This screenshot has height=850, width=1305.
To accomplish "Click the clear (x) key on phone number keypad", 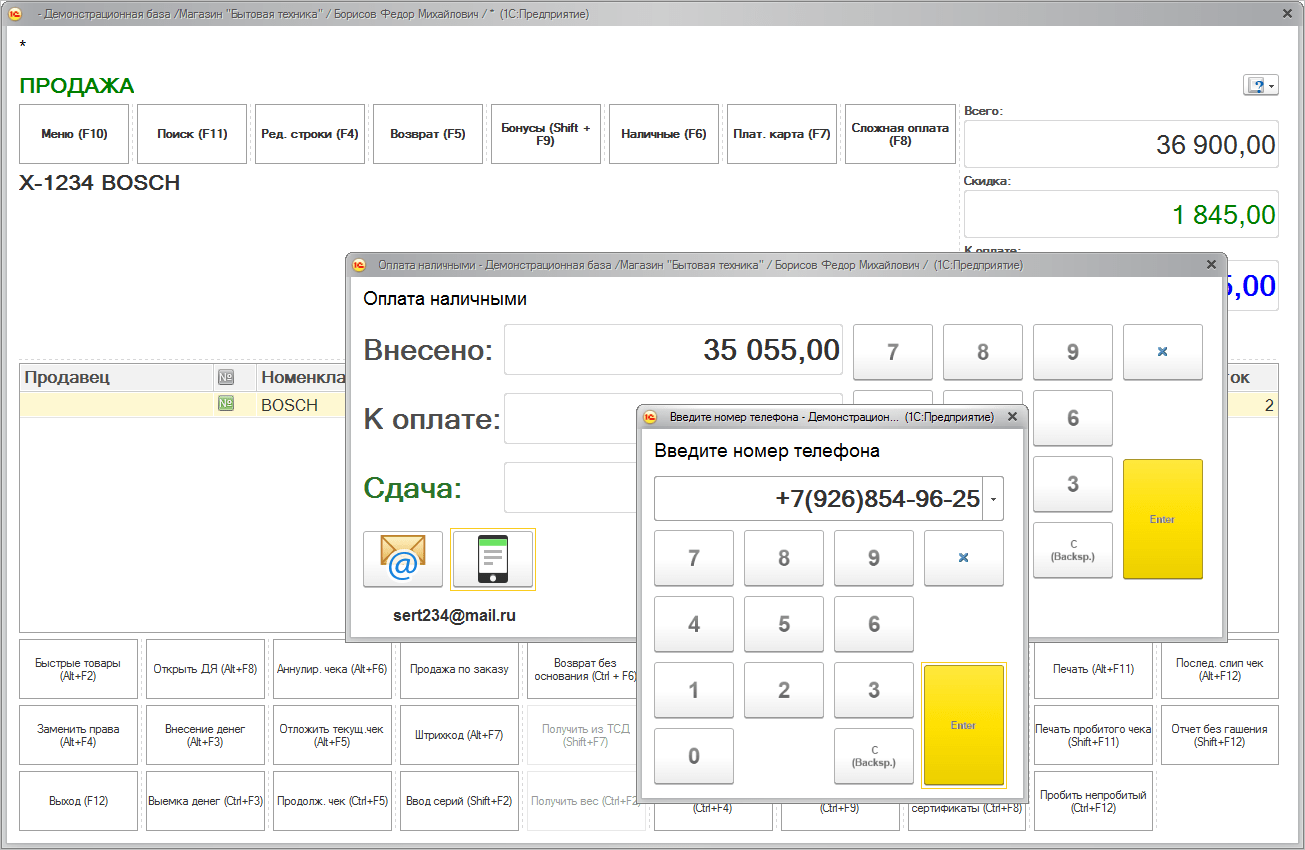I will click(964, 558).
